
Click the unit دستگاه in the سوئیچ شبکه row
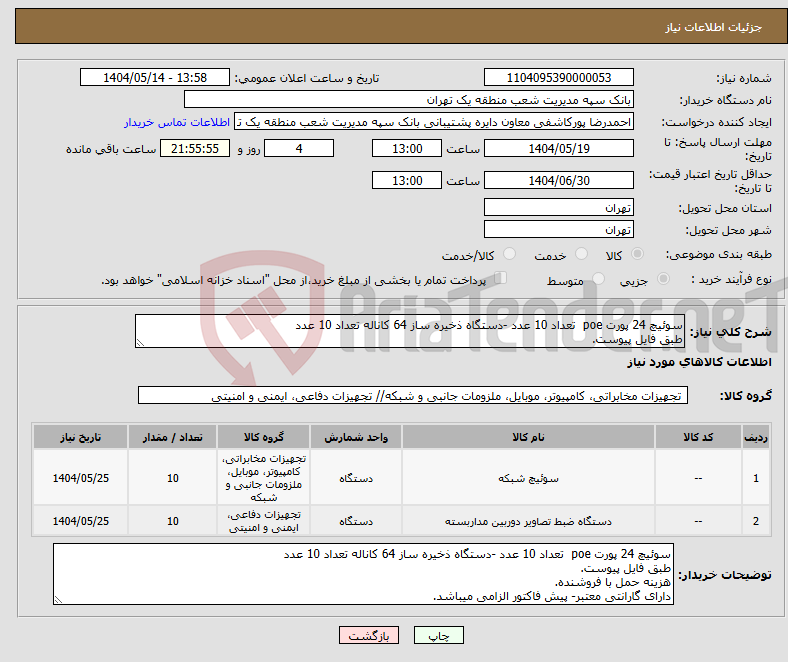click(x=356, y=478)
